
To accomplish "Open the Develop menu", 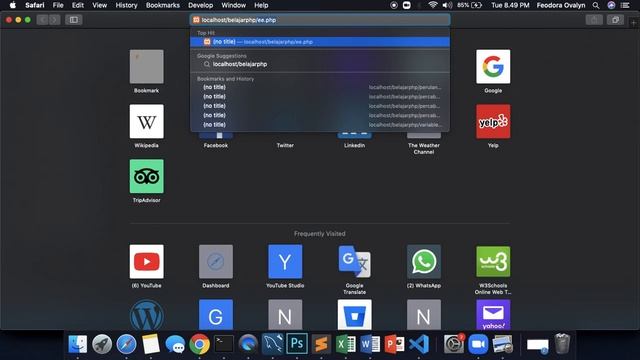I will (x=200, y=5).
